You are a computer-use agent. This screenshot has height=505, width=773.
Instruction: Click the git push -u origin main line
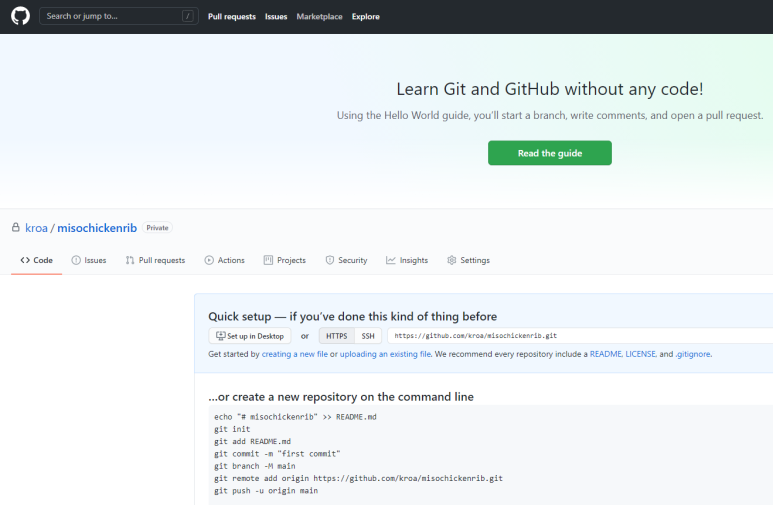point(266,491)
